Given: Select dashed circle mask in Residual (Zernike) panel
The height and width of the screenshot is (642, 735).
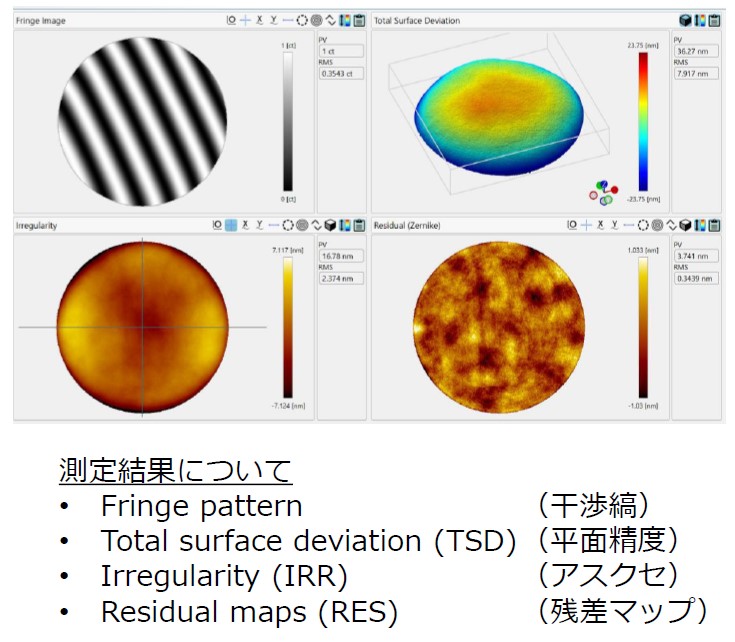Looking at the screenshot, I should pos(643,225).
